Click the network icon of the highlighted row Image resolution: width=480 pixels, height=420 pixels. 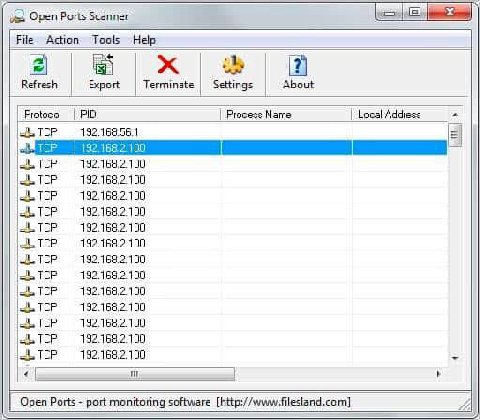click(27, 148)
